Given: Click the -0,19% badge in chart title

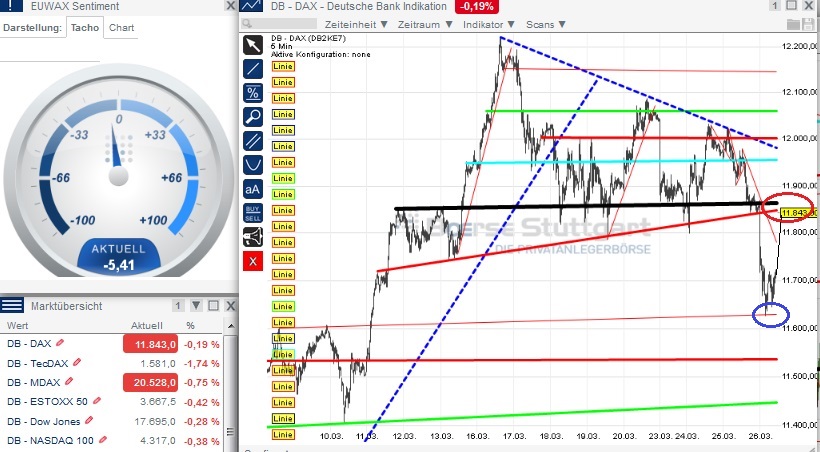Looking at the screenshot, I should (477, 6).
